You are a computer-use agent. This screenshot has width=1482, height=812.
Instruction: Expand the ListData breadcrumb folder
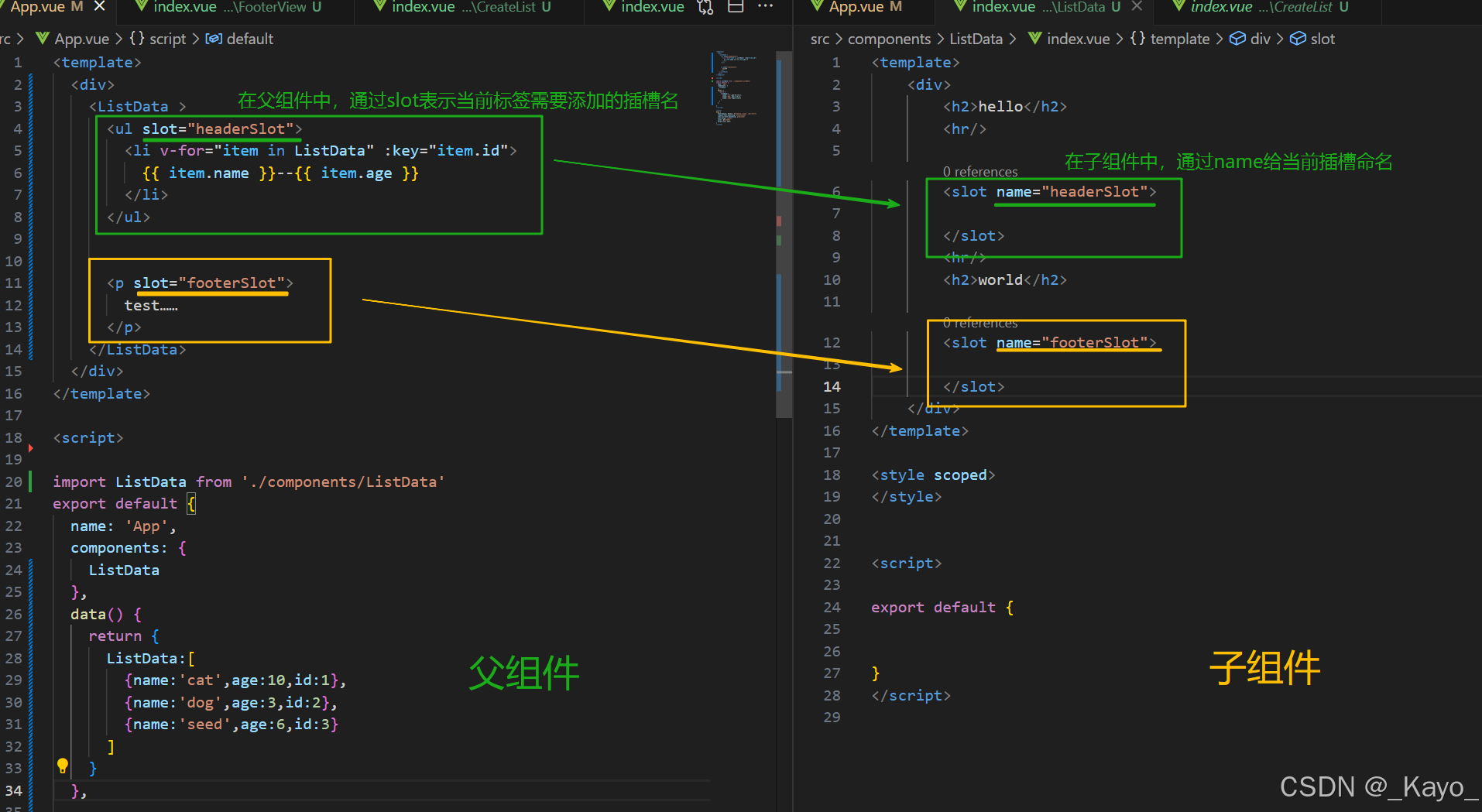976,39
